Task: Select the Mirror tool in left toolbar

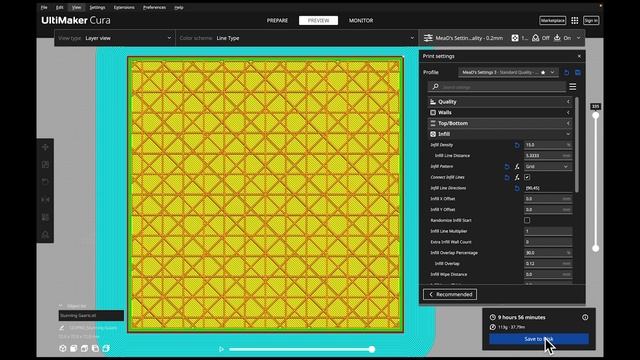Action: [x=45, y=200]
